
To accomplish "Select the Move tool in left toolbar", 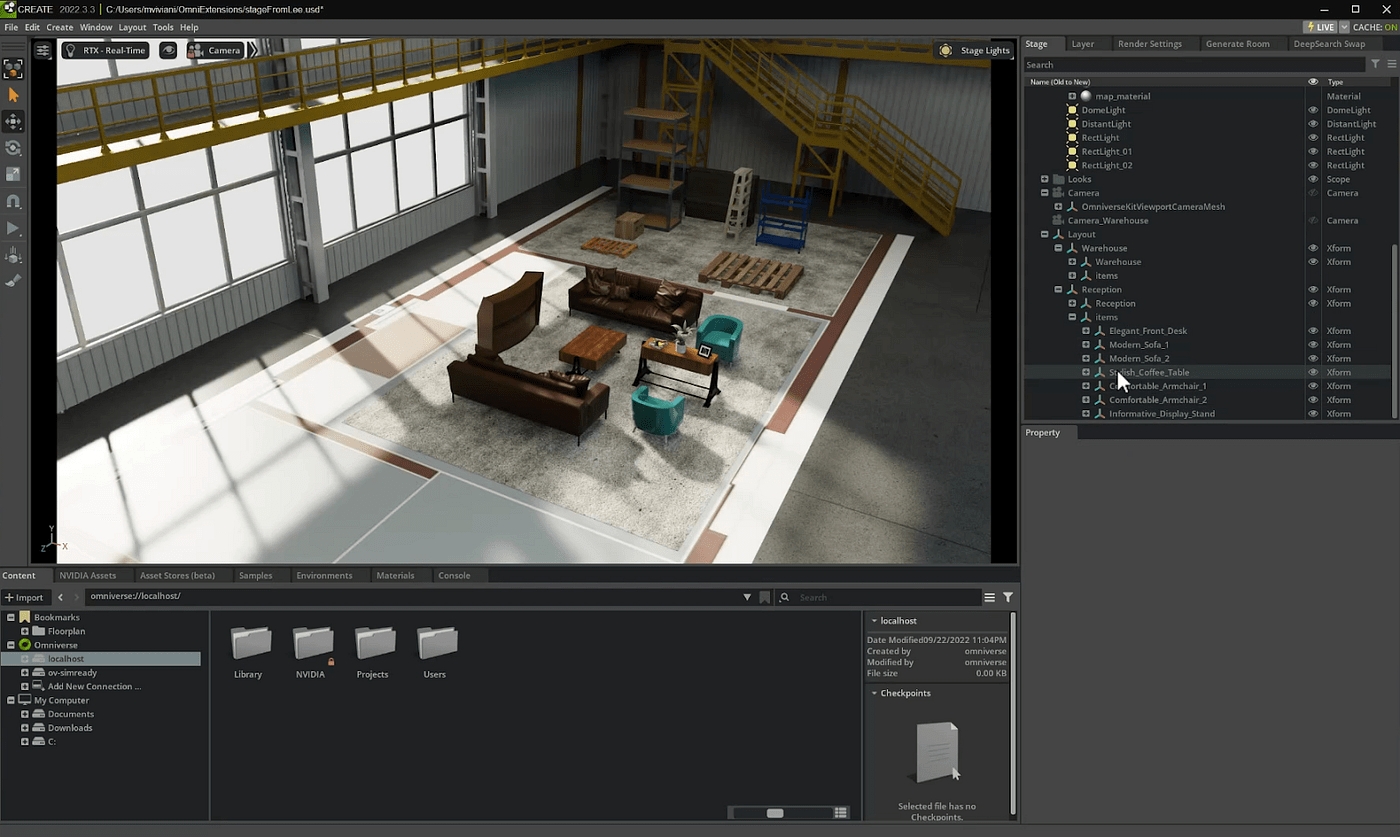I will [14, 121].
